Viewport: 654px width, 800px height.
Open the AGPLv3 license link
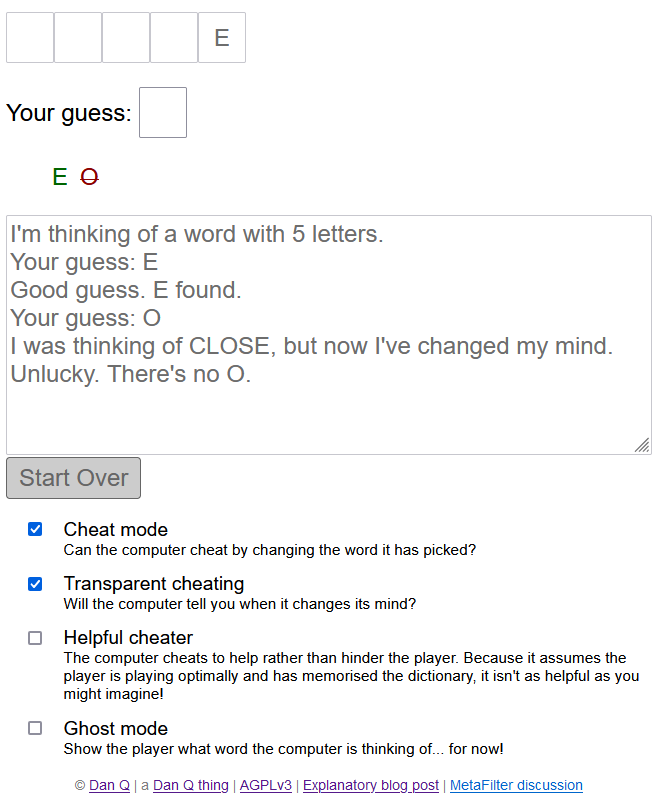coord(266,785)
